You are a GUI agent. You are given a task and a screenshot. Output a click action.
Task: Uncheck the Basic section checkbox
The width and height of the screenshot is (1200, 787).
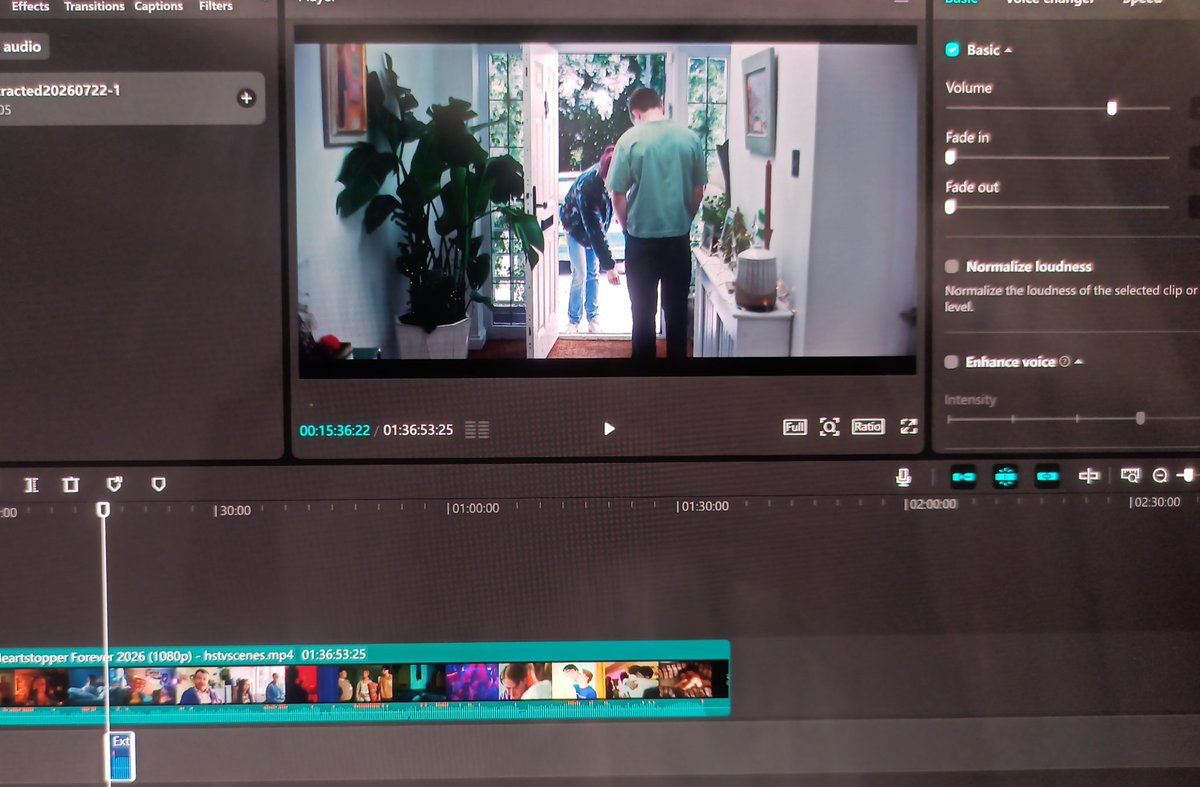tap(952, 49)
